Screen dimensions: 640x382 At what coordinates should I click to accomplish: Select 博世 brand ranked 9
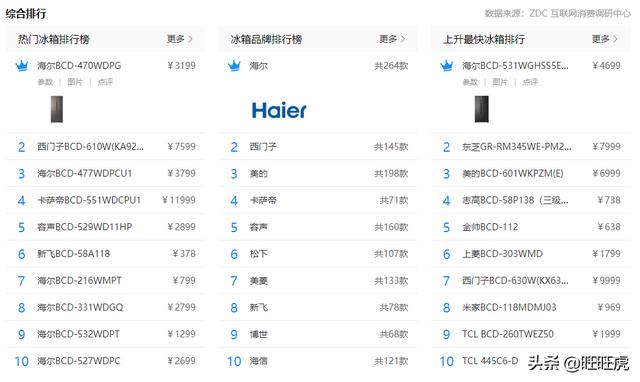[x=259, y=335]
